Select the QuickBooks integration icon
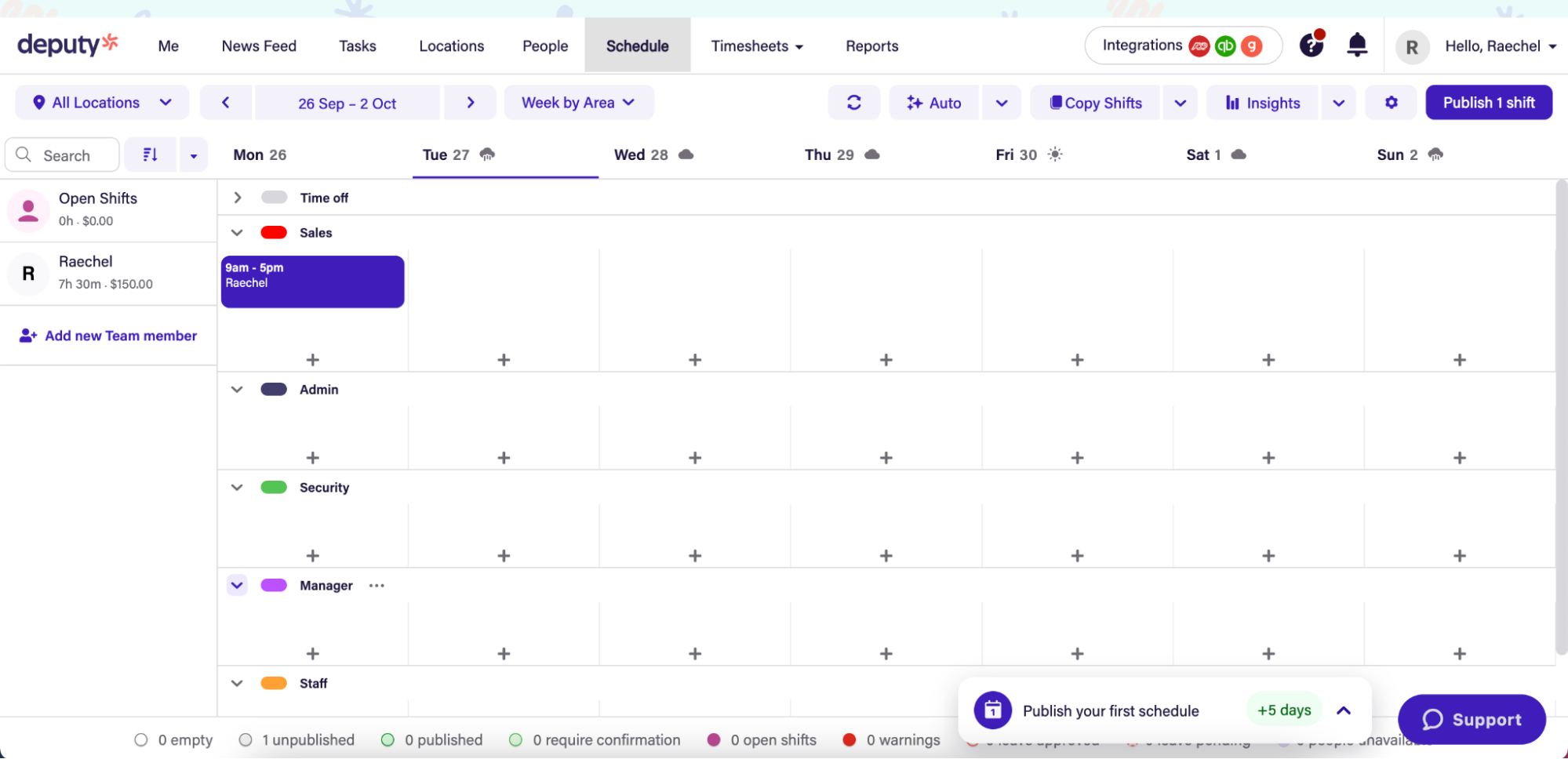This screenshot has width=1568, height=759. pos(1226,45)
